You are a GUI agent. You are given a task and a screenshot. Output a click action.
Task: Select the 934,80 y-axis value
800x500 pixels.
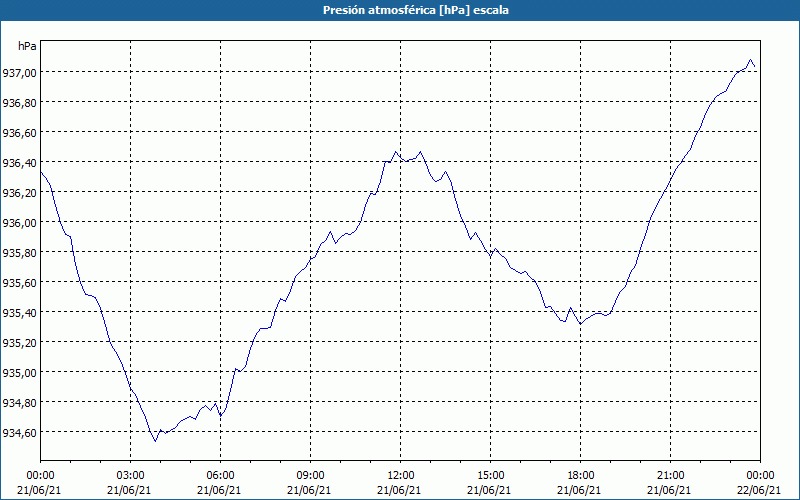point(19,404)
